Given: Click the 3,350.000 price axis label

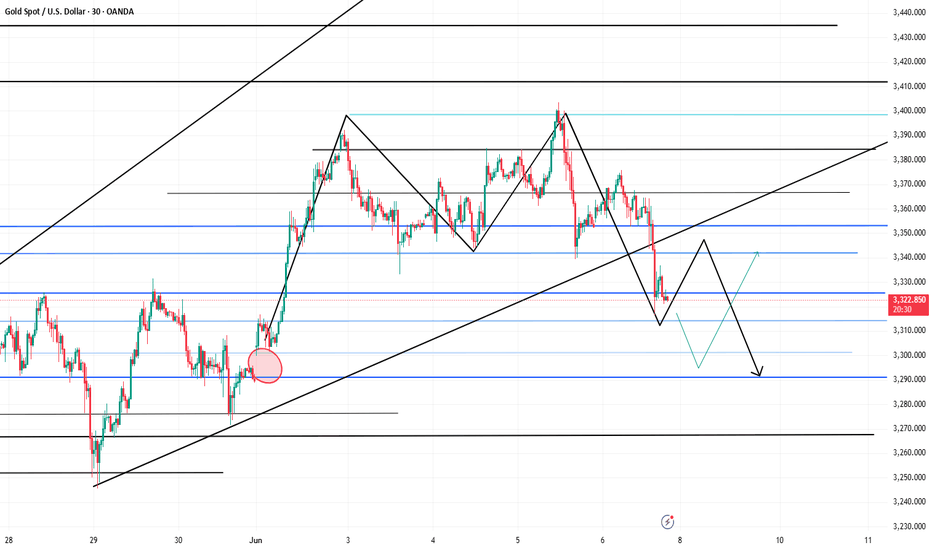Looking at the screenshot, I should click(x=909, y=233).
